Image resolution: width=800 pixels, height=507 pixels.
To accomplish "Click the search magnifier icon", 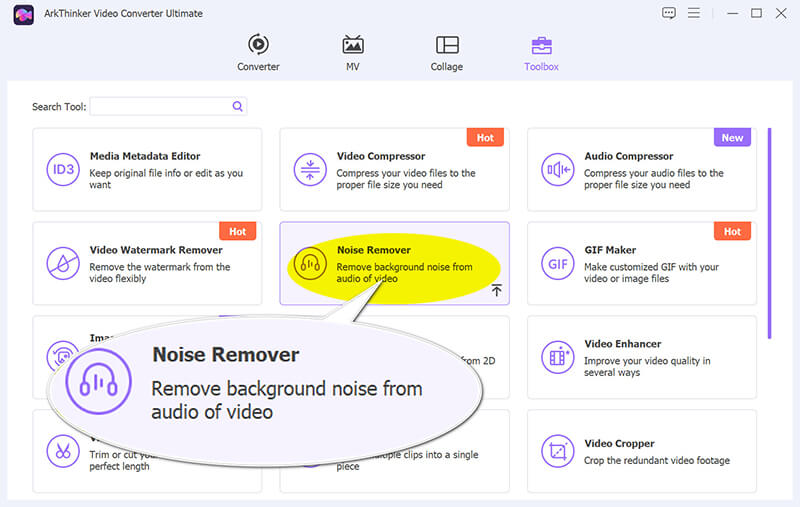I will 237,106.
